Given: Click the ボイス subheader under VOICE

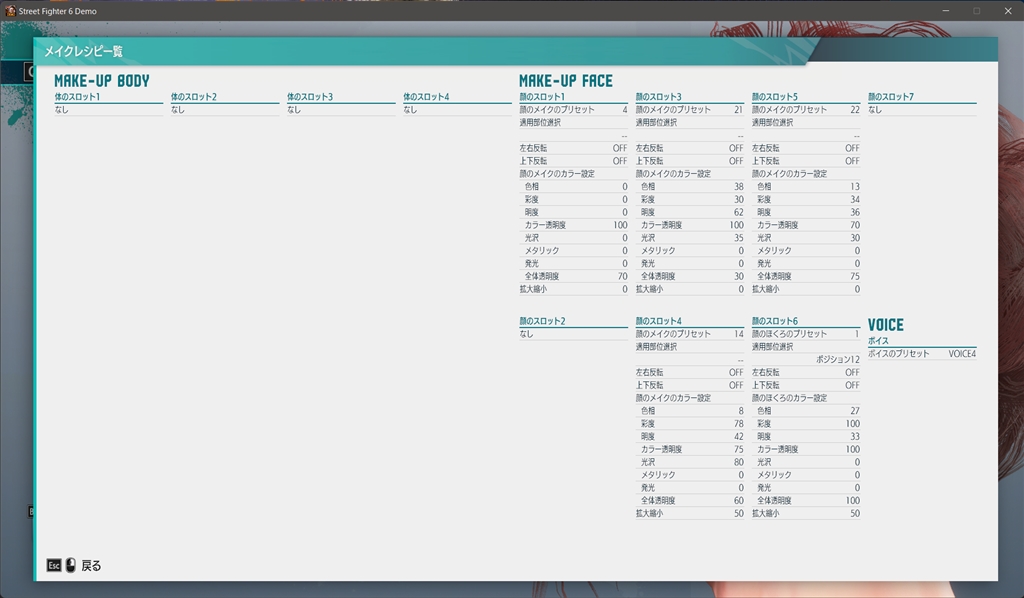Looking at the screenshot, I should tap(878, 341).
